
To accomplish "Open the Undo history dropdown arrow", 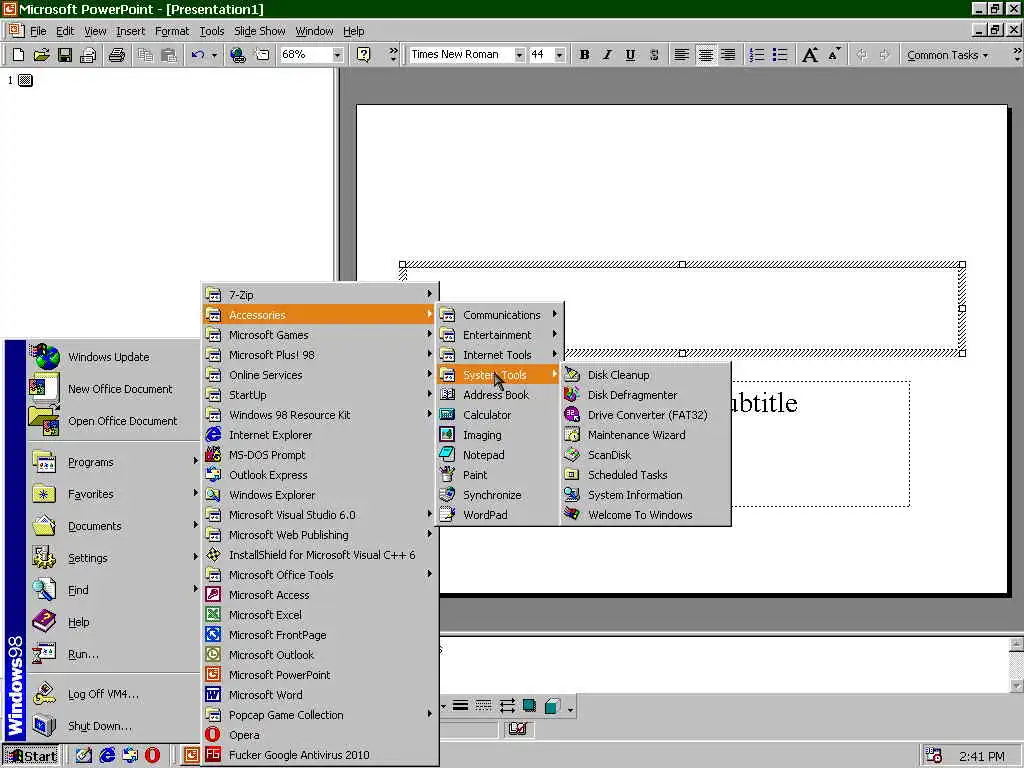I will pyautogui.click(x=214, y=55).
